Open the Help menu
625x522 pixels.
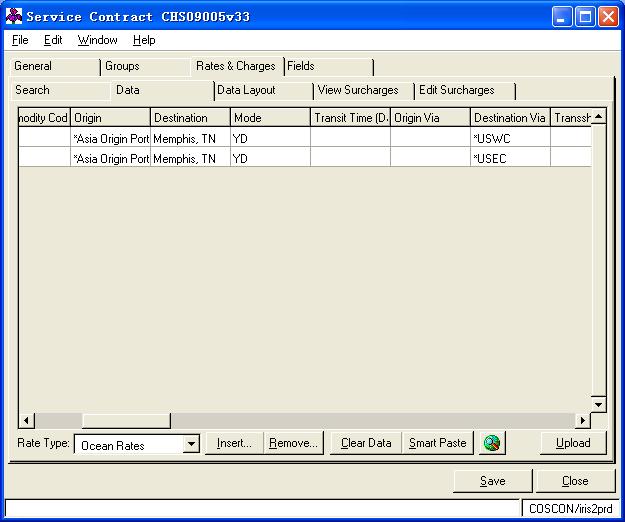coord(144,40)
